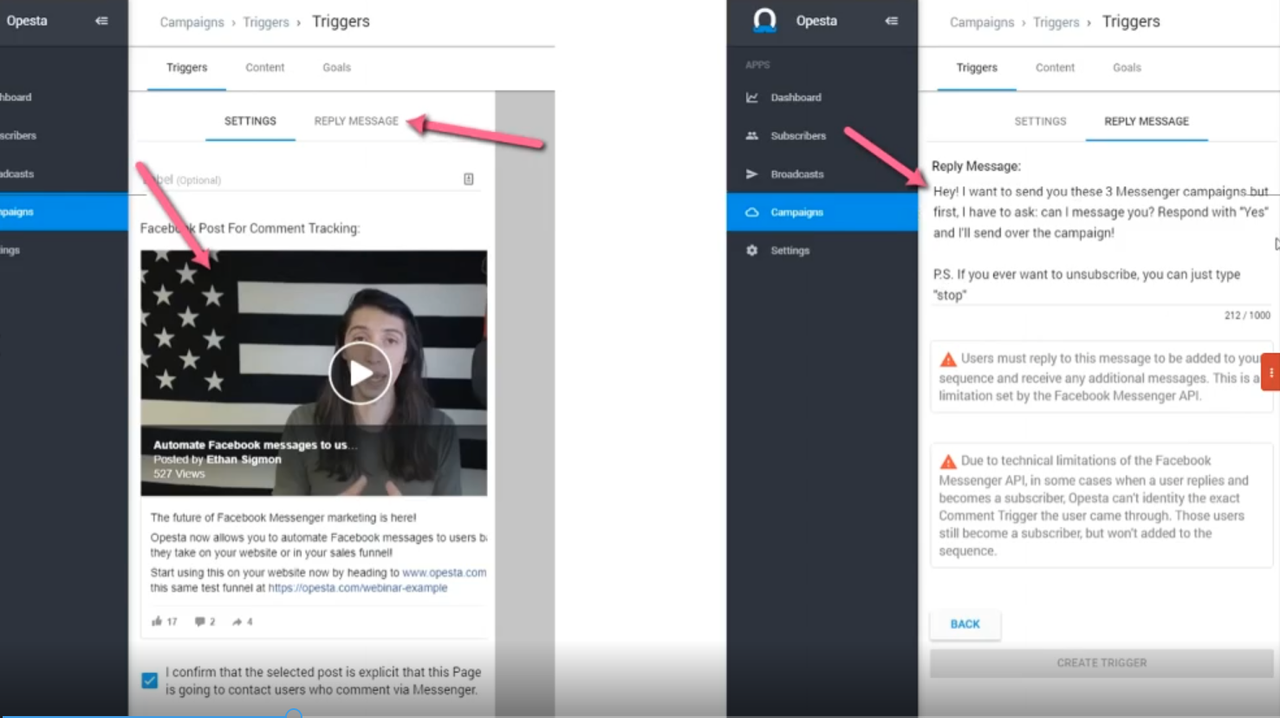The height and width of the screenshot is (718, 1280).
Task: Click the video progress bar handle at the bottom
Action: 293,714
